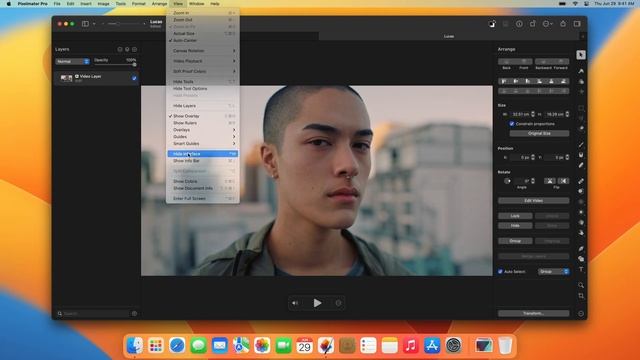The image size is (640, 360).
Task: Adjust the toolbar zoom slider
Action: click(x=124, y=24)
